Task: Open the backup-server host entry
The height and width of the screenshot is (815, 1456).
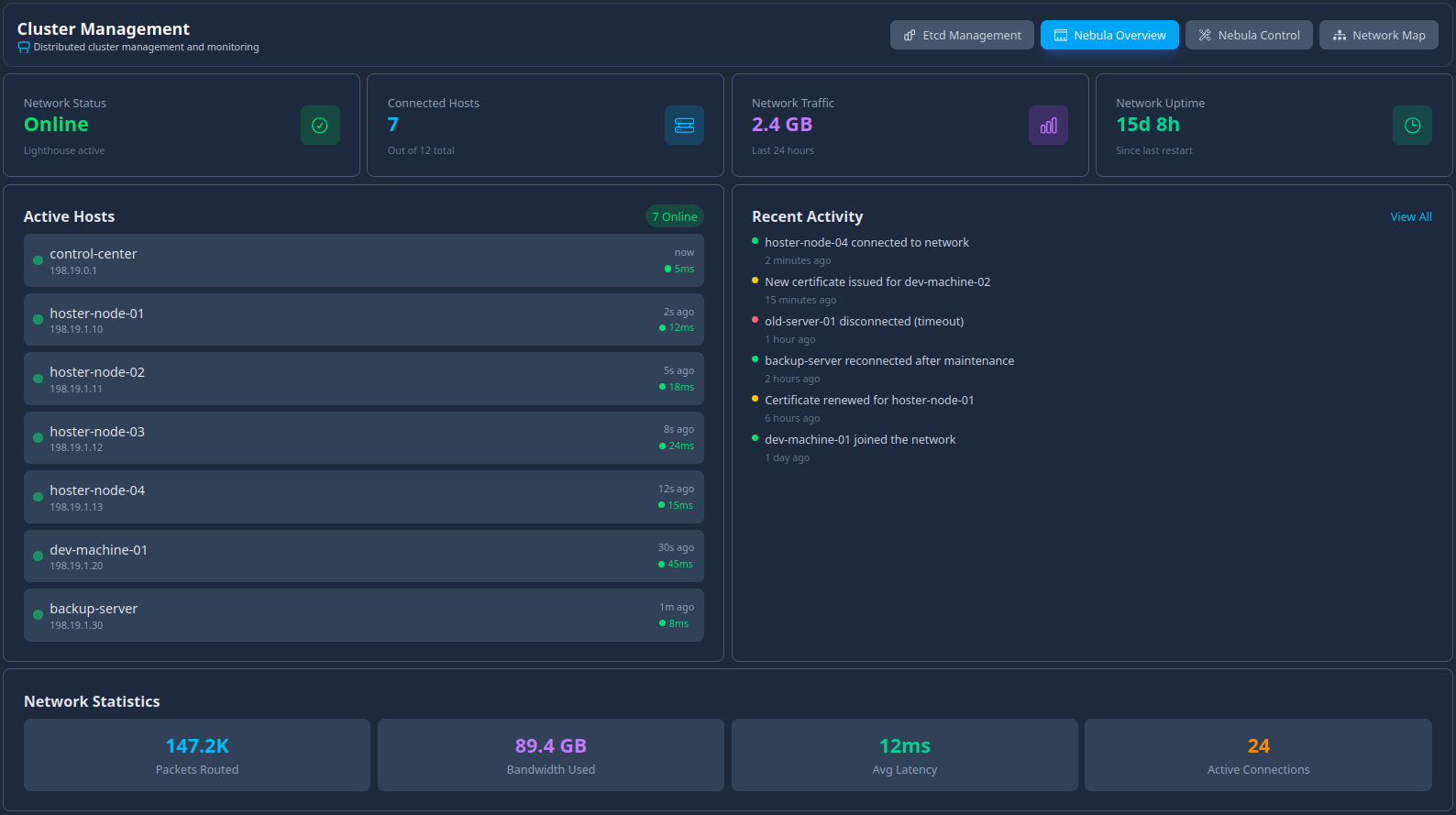Action: (x=363, y=615)
